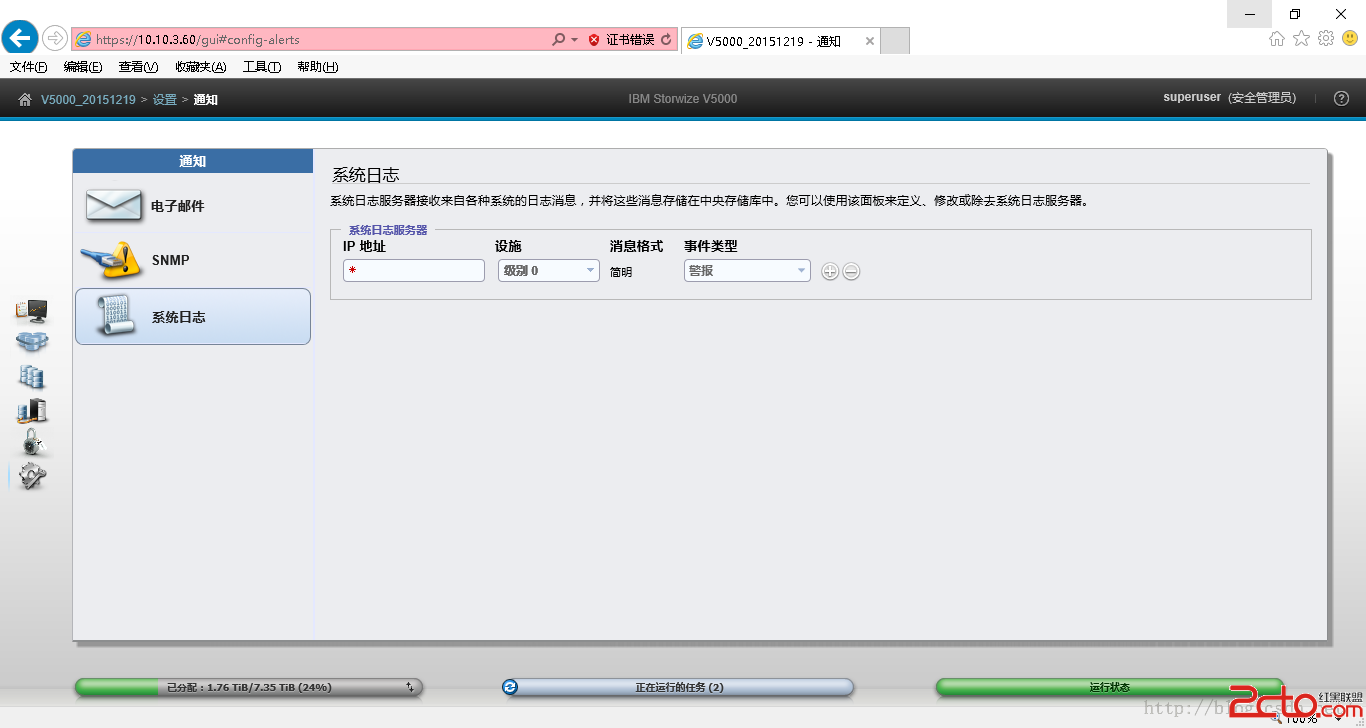Click the browser forward arrow

coord(55,39)
